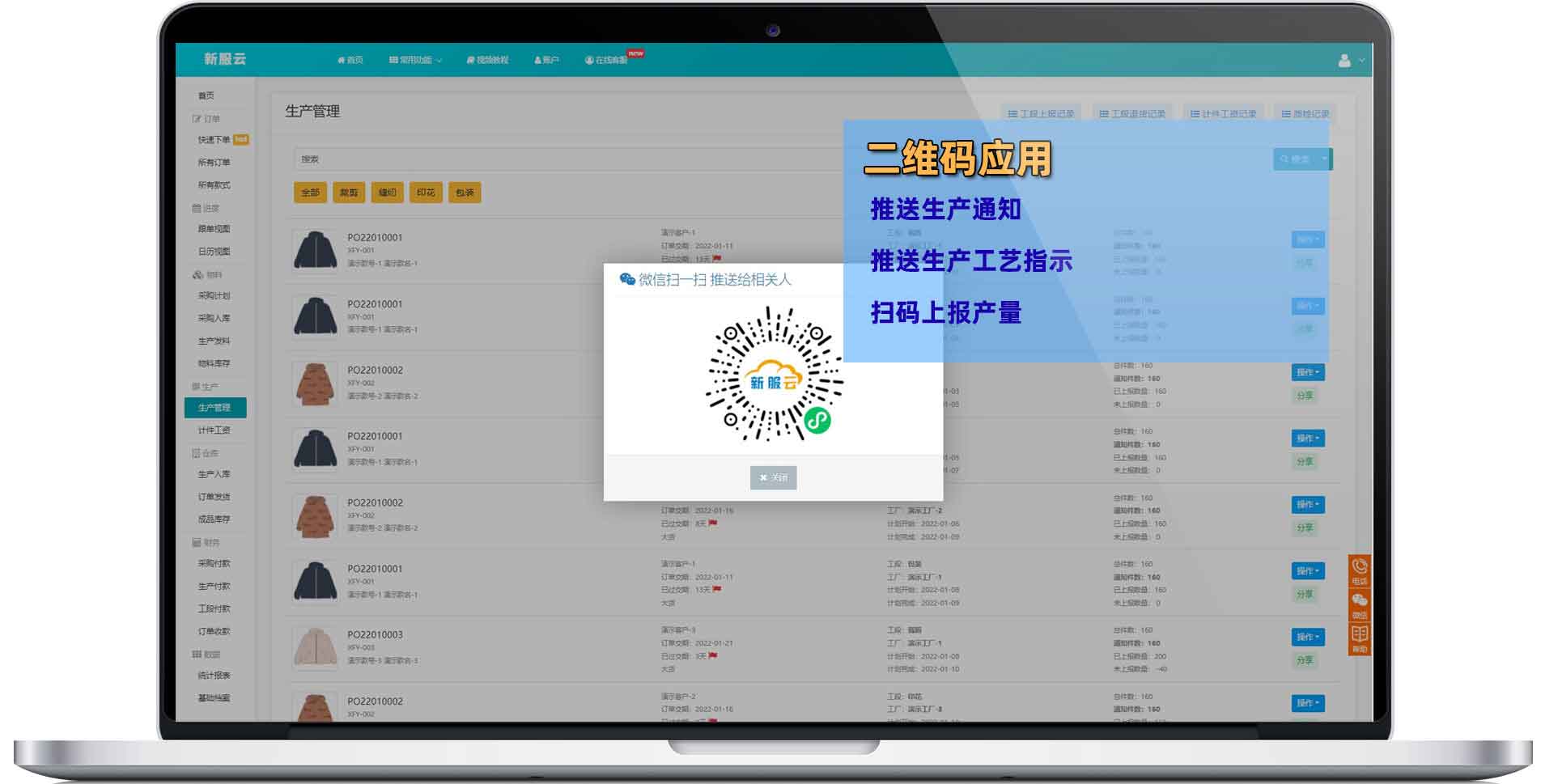Open the user account dropdown at top right
This screenshot has width=1541, height=784.
coord(1348,59)
